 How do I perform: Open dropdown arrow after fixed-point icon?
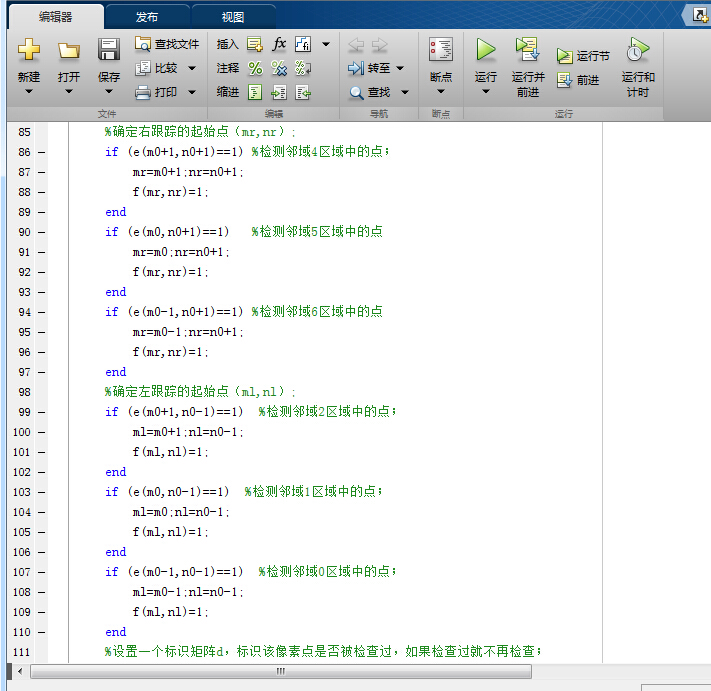326,44
